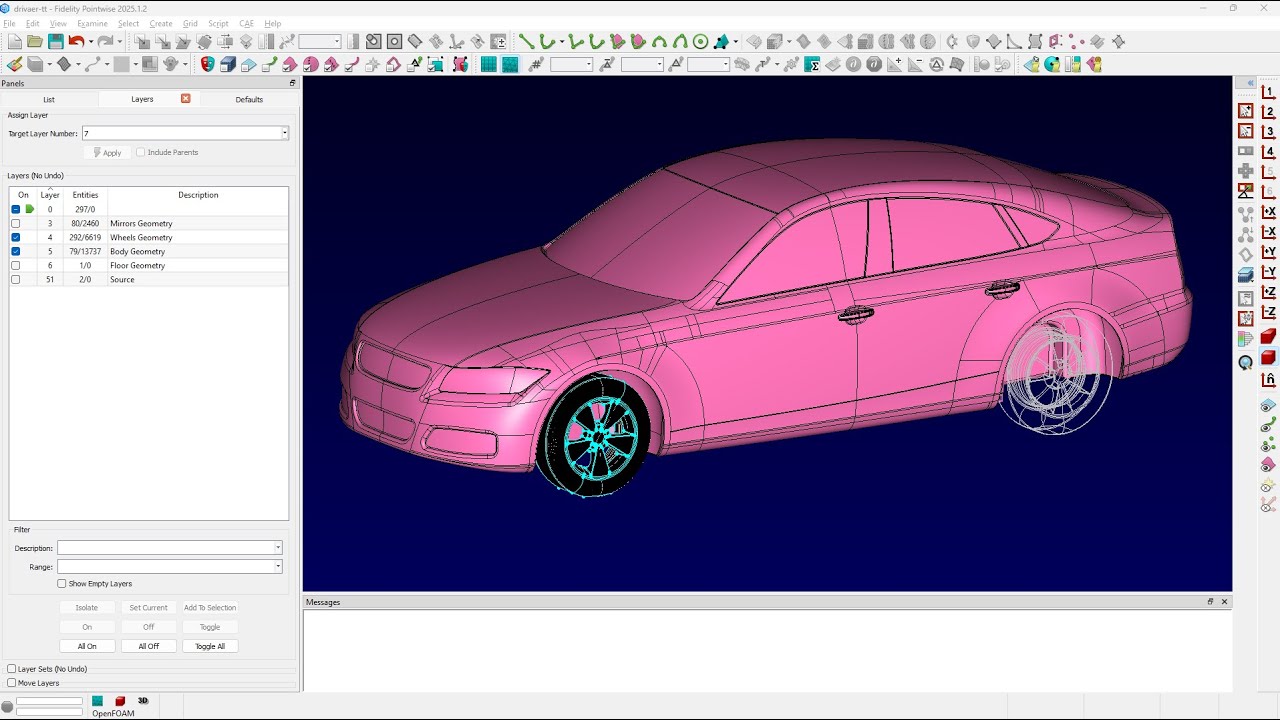Open the Script menu

[x=218, y=23]
